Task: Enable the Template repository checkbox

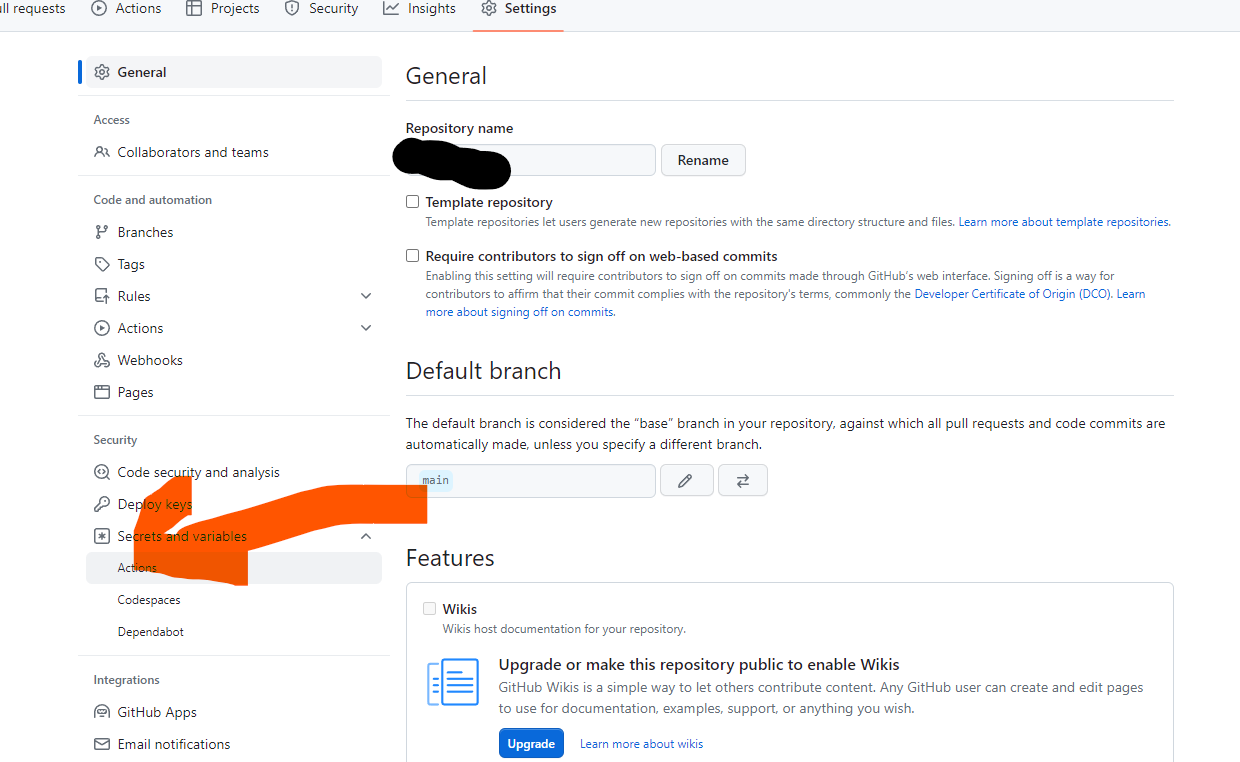Action: tap(412, 202)
